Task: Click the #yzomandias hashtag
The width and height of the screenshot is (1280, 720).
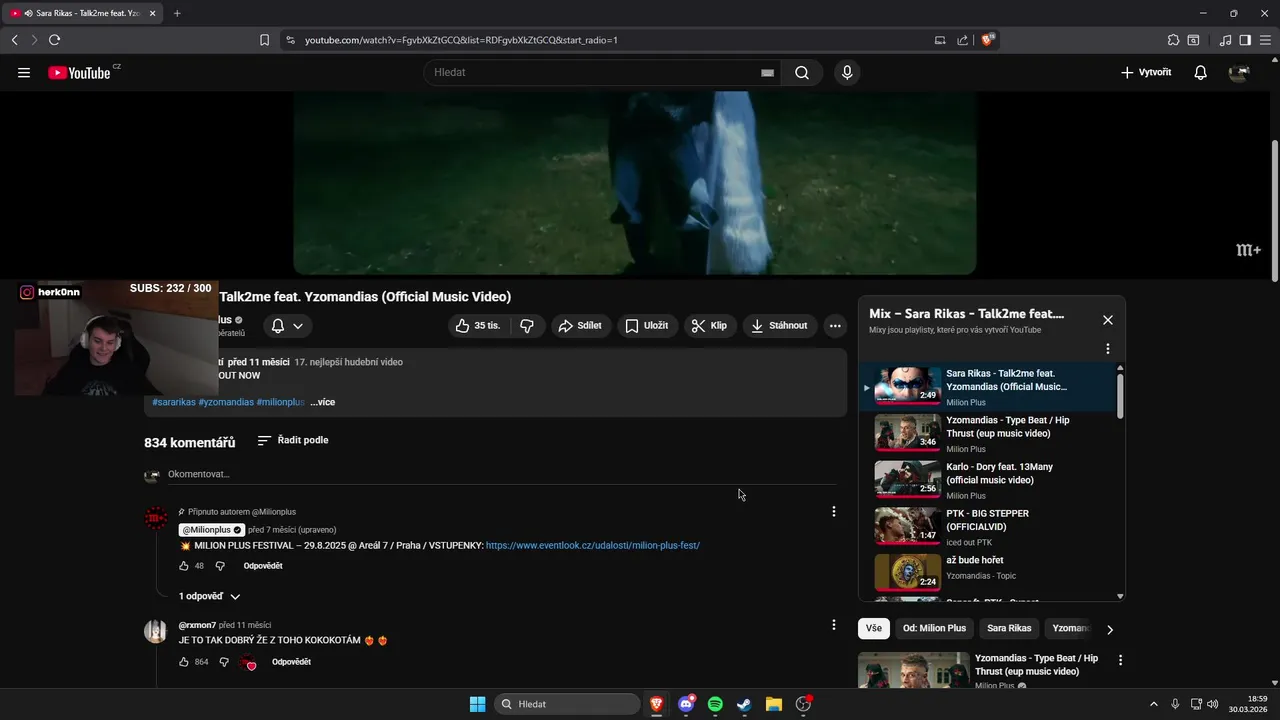Action: click(x=226, y=402)
